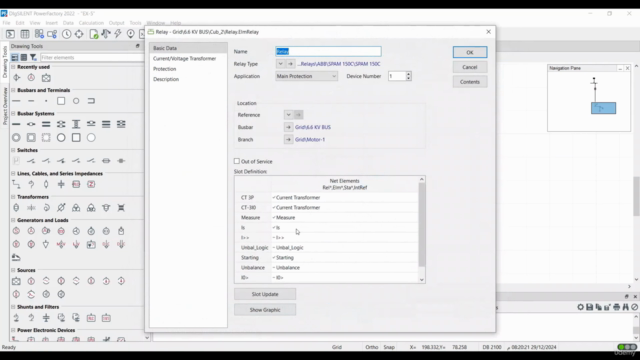Switch to the Protection tab

164,69
